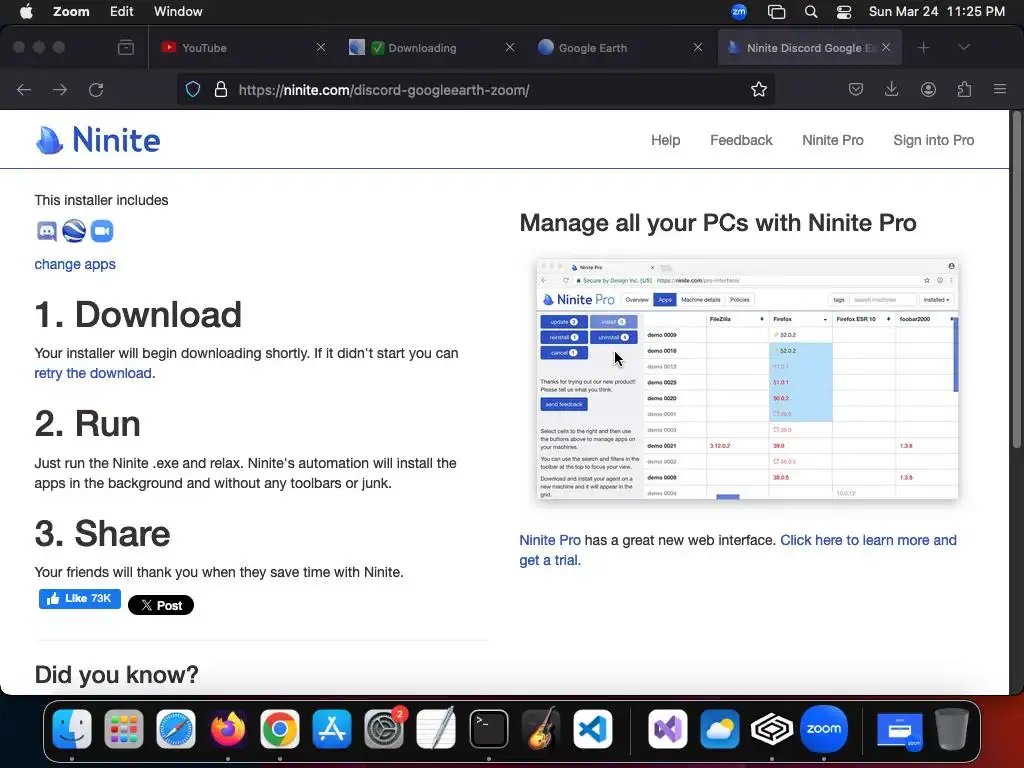This screenshot has width=1024, height=768.
Task: Open the Zoom menu in menu bar
Action: [x=71, y=12]
